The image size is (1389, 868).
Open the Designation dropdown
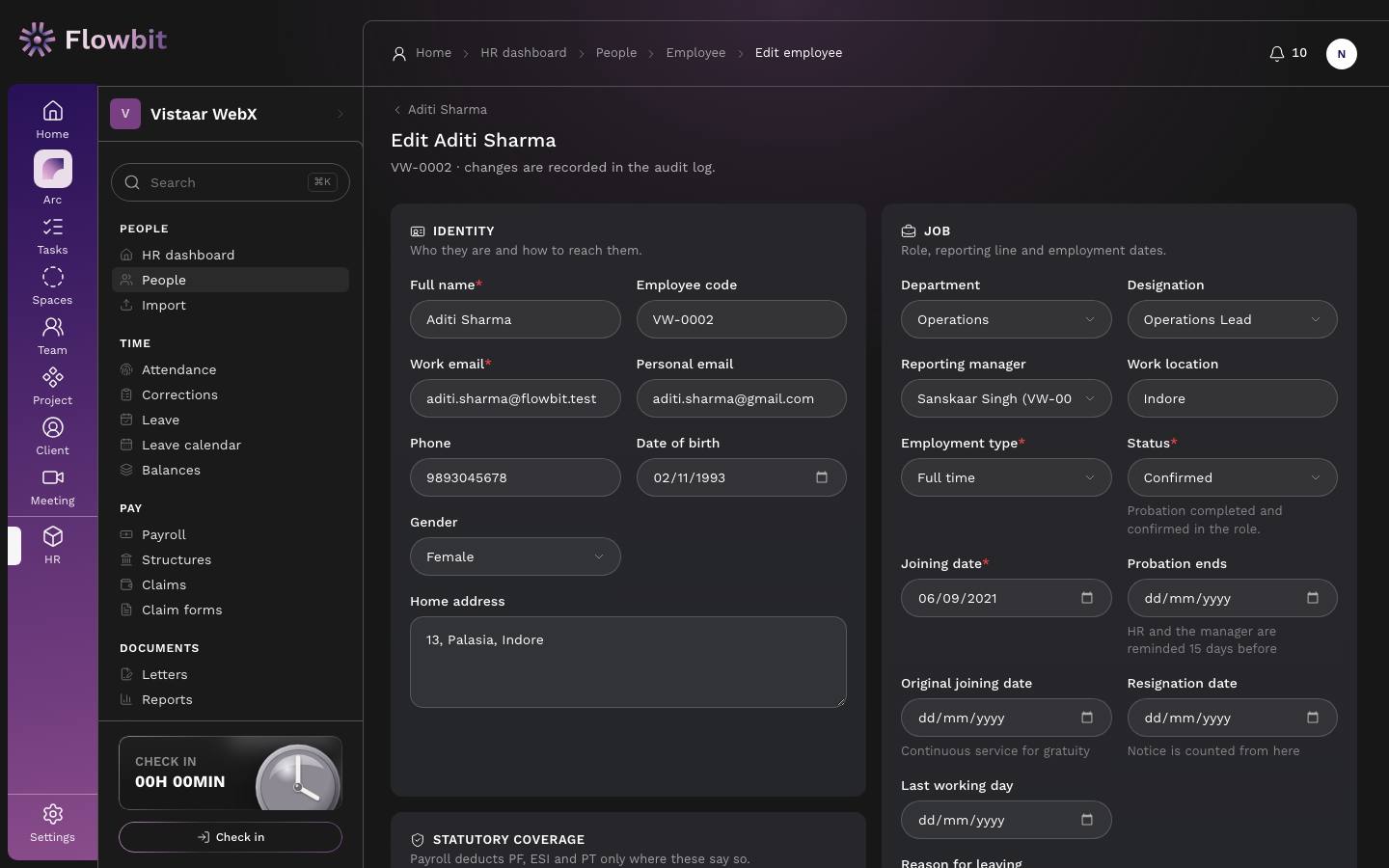1232,319
